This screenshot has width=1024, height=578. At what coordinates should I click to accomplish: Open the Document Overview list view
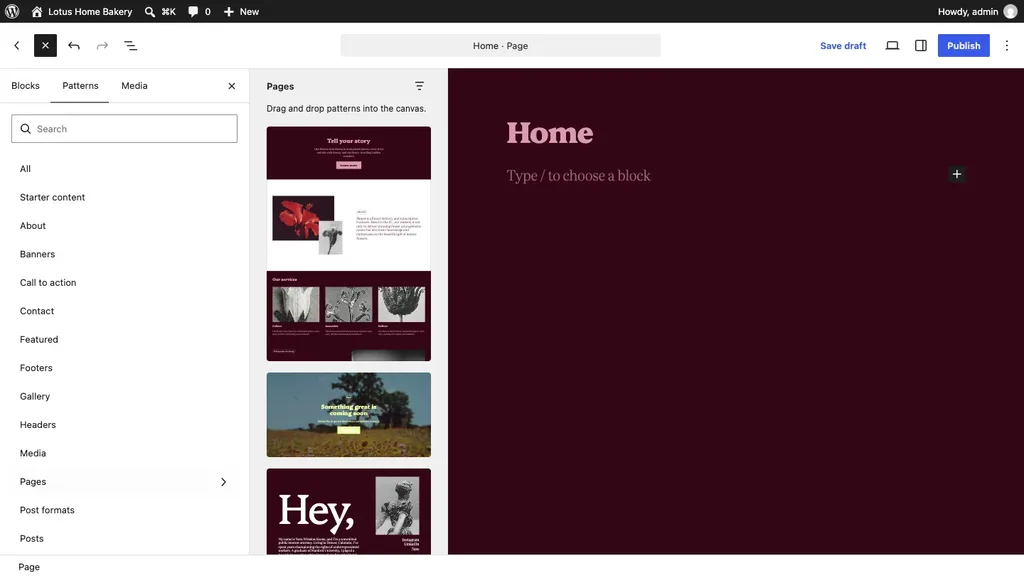point(131,45)
